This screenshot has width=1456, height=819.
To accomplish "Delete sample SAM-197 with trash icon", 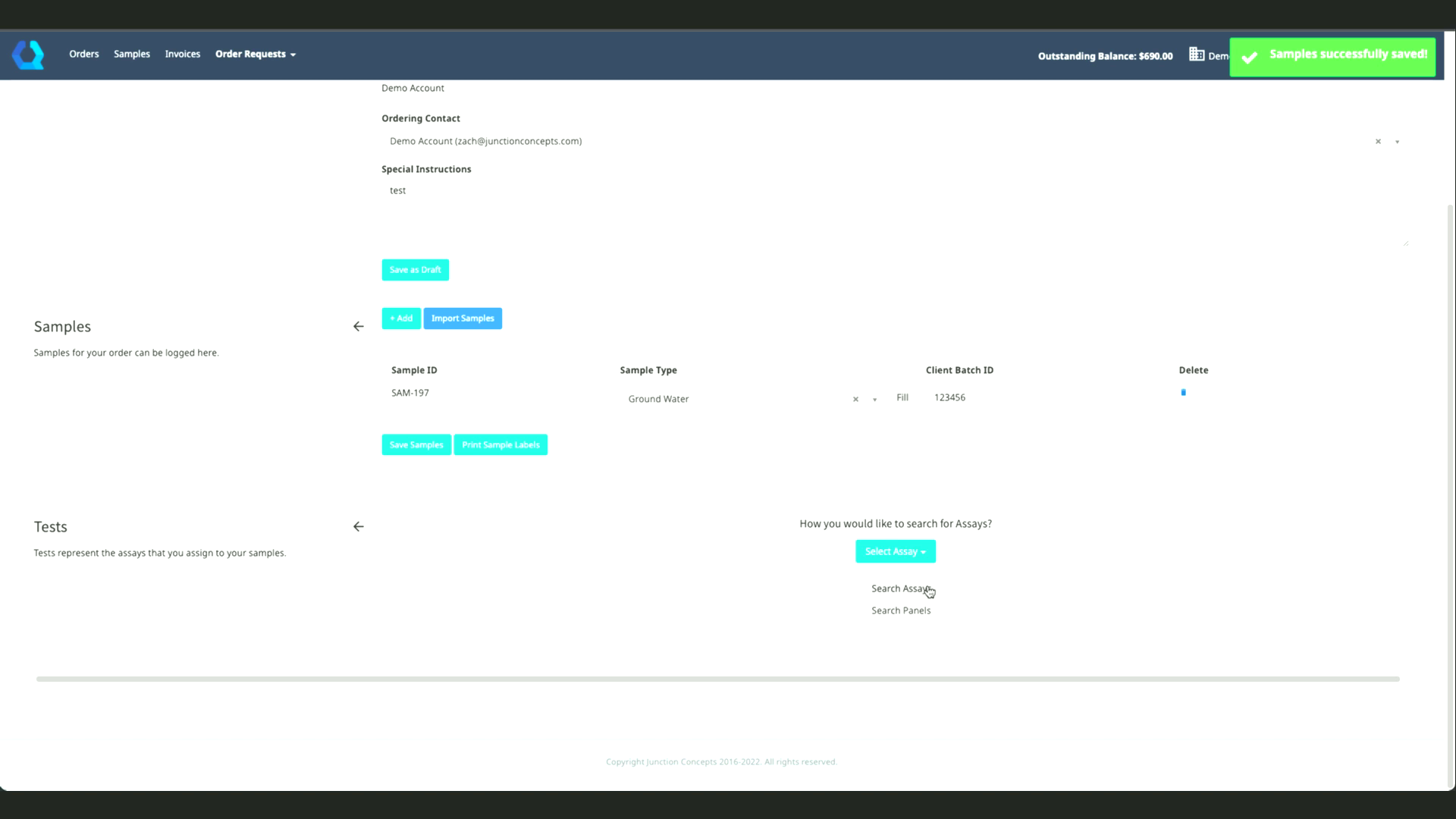I will coord(1183,393).
